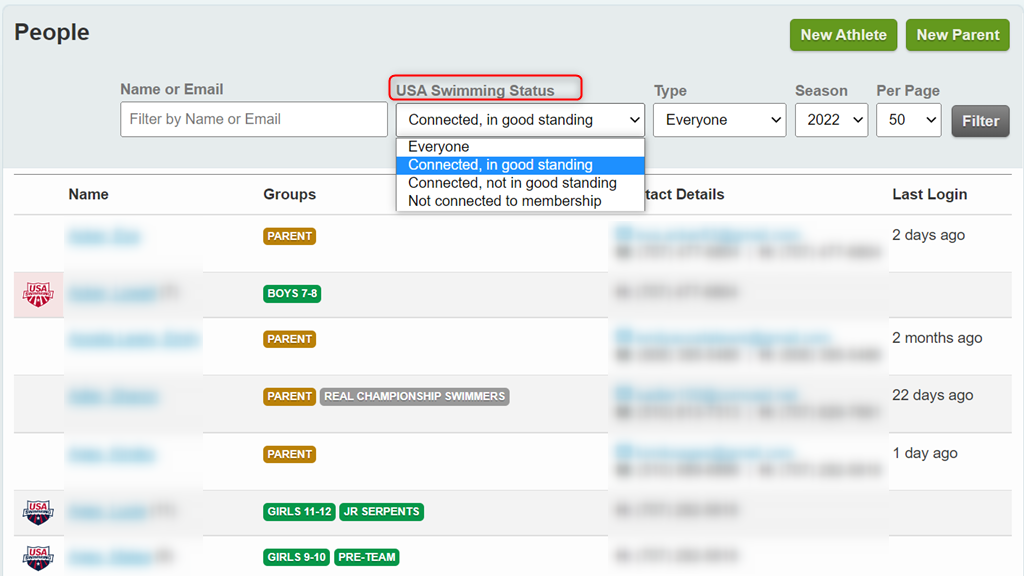
Task: Click the USA Swimming logo on GIRLS 11-12 row
Action: 38,512
